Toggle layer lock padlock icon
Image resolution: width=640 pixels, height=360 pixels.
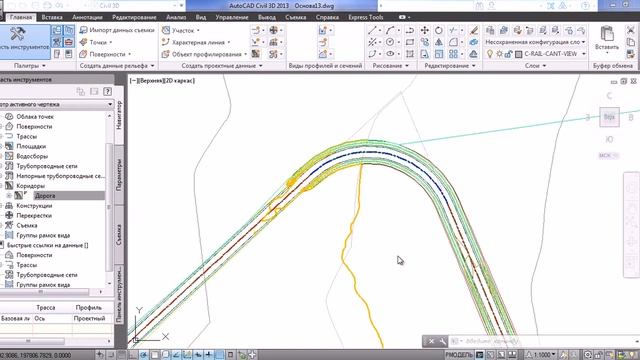pyautogui.click(x=508, y=54)
